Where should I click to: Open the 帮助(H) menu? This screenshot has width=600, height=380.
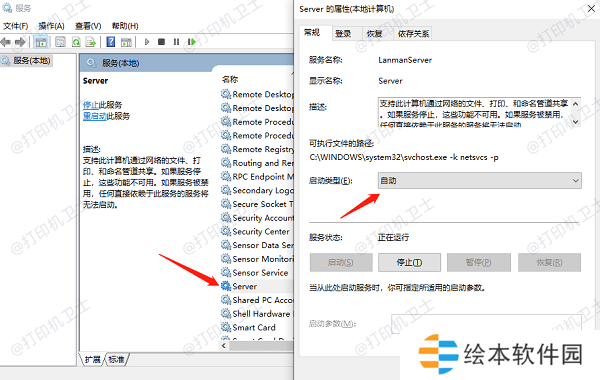tap(125, 26)
